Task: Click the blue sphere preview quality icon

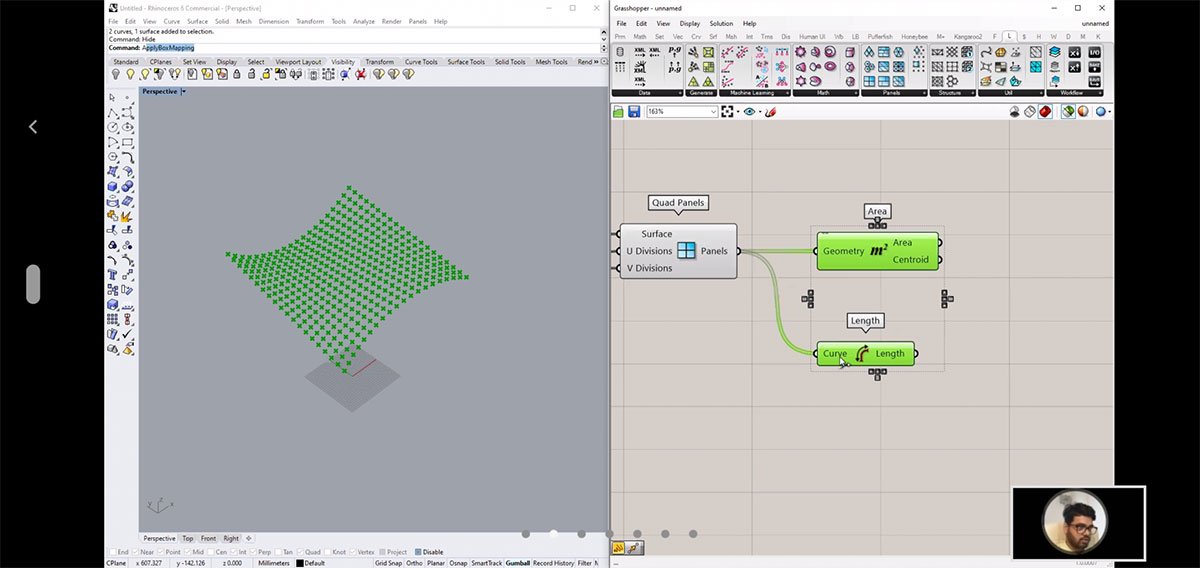Action: click(x=1101, y=111)
